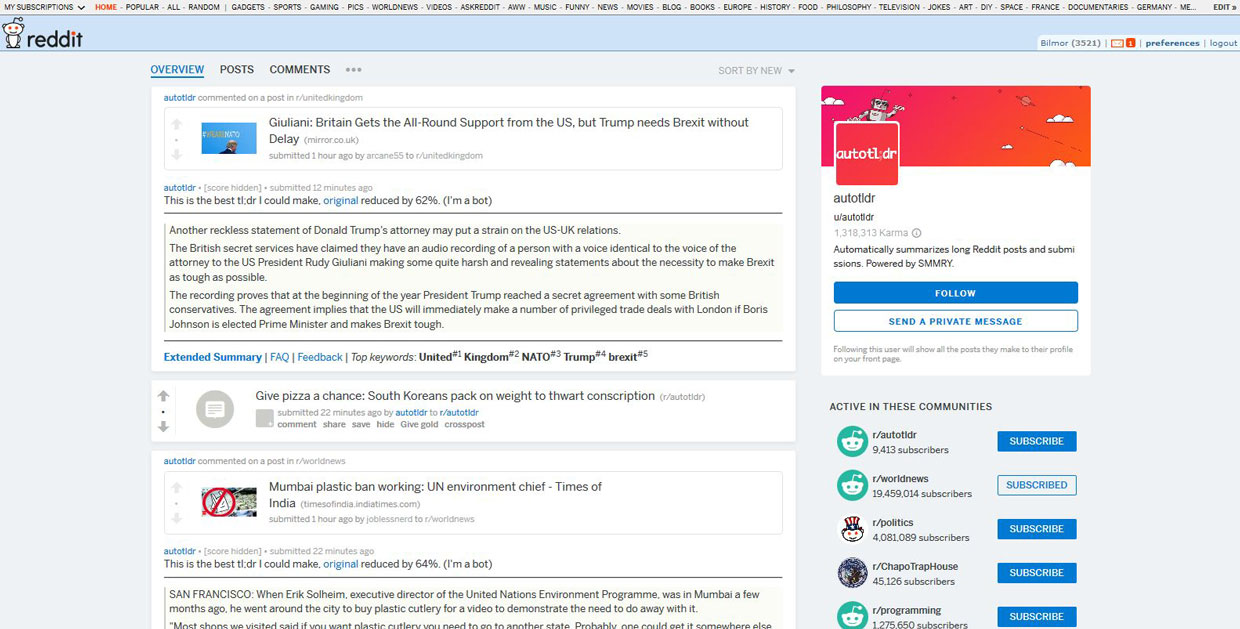The height and width of the screenshot is (629, 1240).
Task: Click hide under pizza post
Action: 385,424
